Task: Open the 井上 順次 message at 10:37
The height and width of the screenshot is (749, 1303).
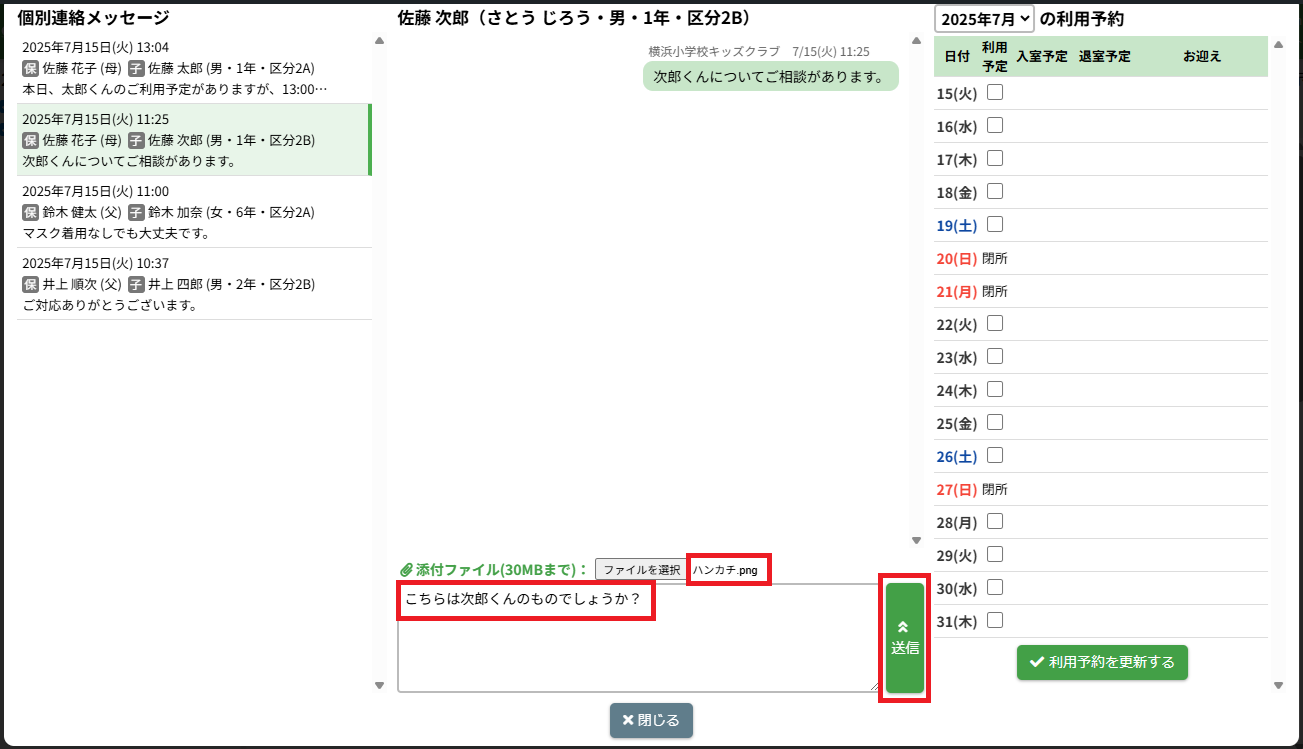Action: tap(193, 284)
